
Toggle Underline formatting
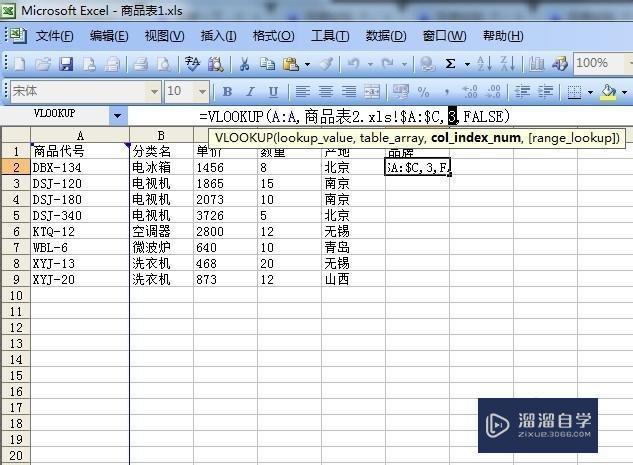(273, 92)
